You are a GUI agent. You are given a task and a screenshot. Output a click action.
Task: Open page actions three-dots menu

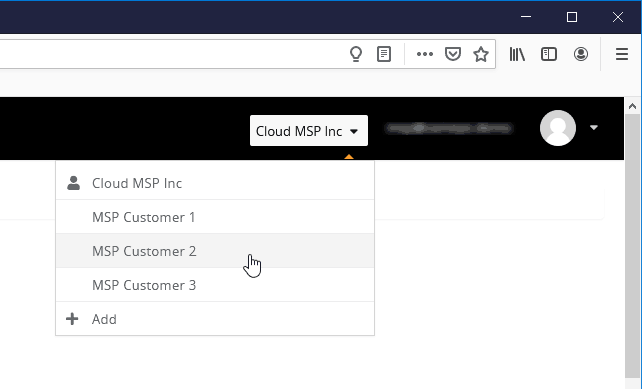tap(425, 54)
